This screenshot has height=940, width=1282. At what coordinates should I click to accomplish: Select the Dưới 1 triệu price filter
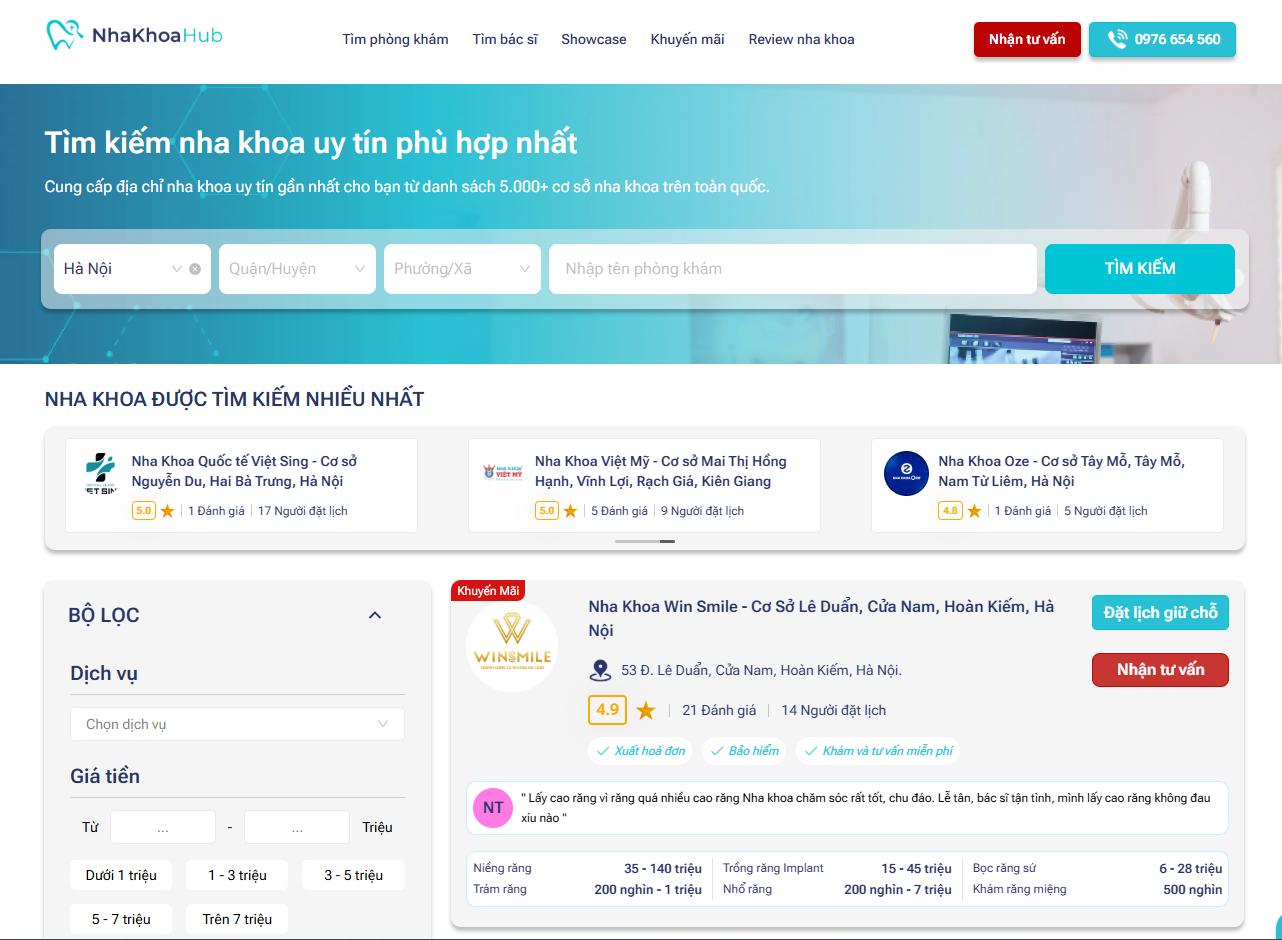coord(121,875)
